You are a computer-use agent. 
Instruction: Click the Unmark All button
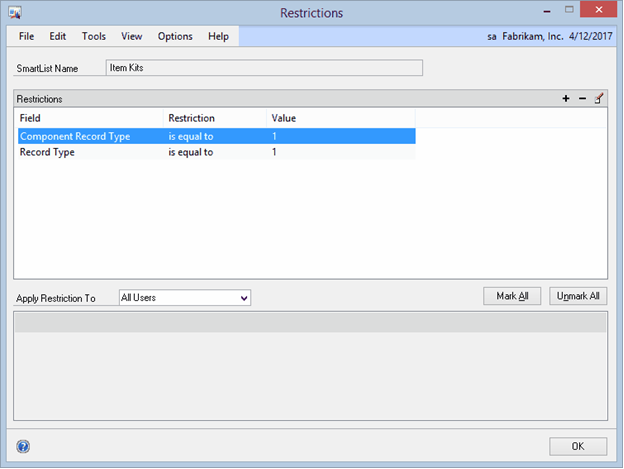[x=578, y=296]
